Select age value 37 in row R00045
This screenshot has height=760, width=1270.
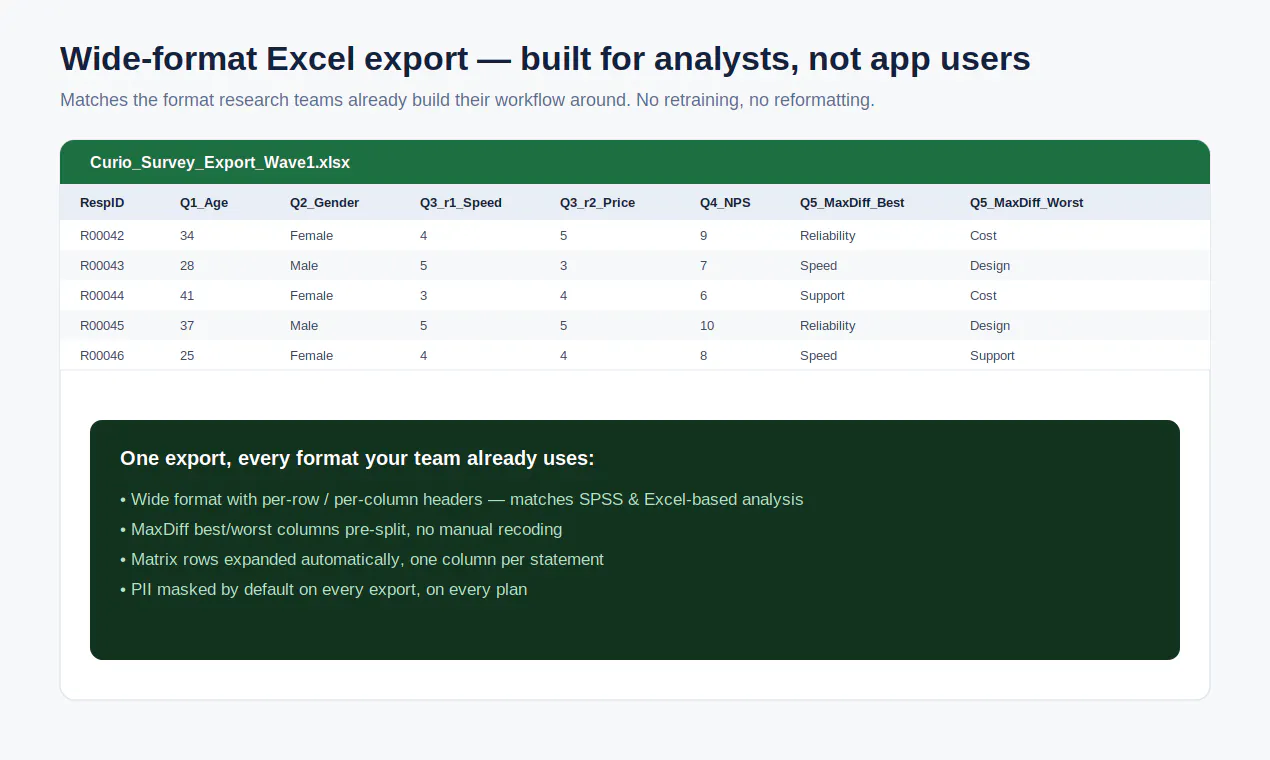187,325
